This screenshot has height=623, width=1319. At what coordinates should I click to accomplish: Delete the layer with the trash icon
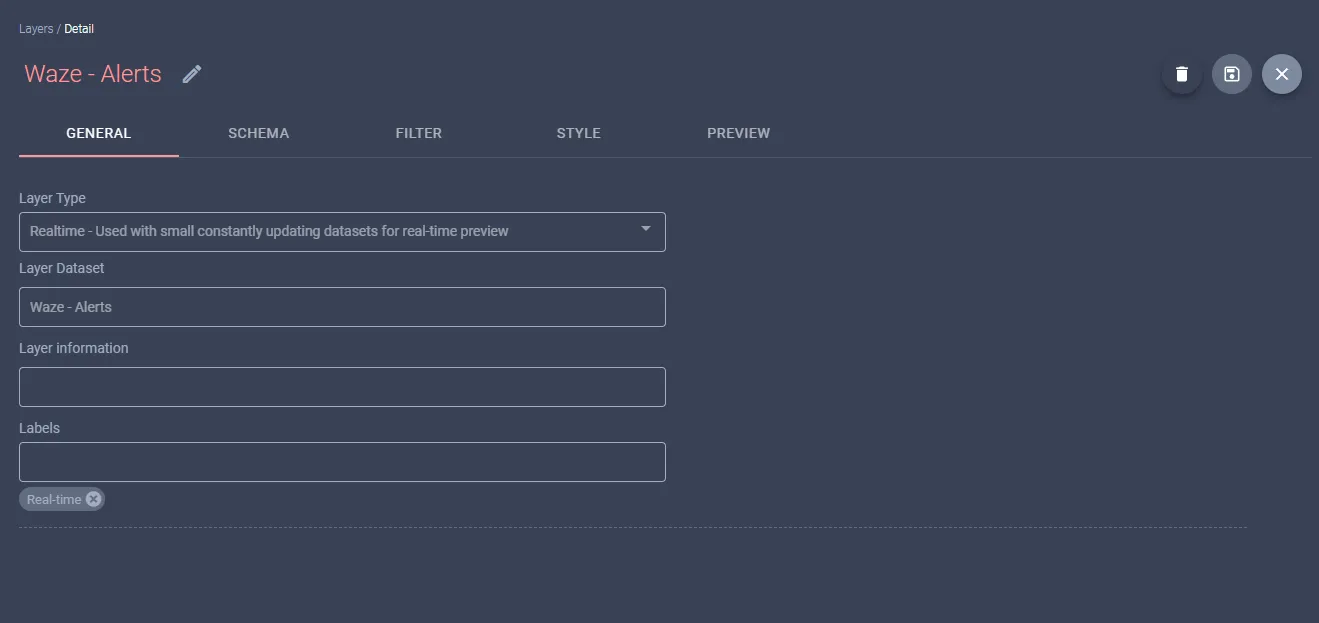point(1182,74)
